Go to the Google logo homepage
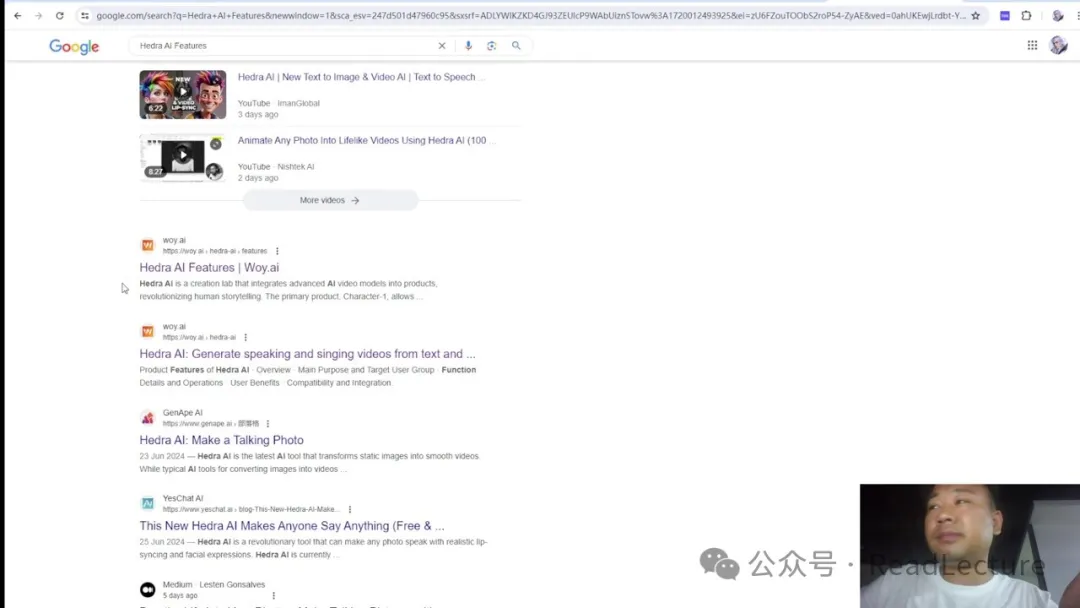This screenshot has width=1080, height=608. 75,47
